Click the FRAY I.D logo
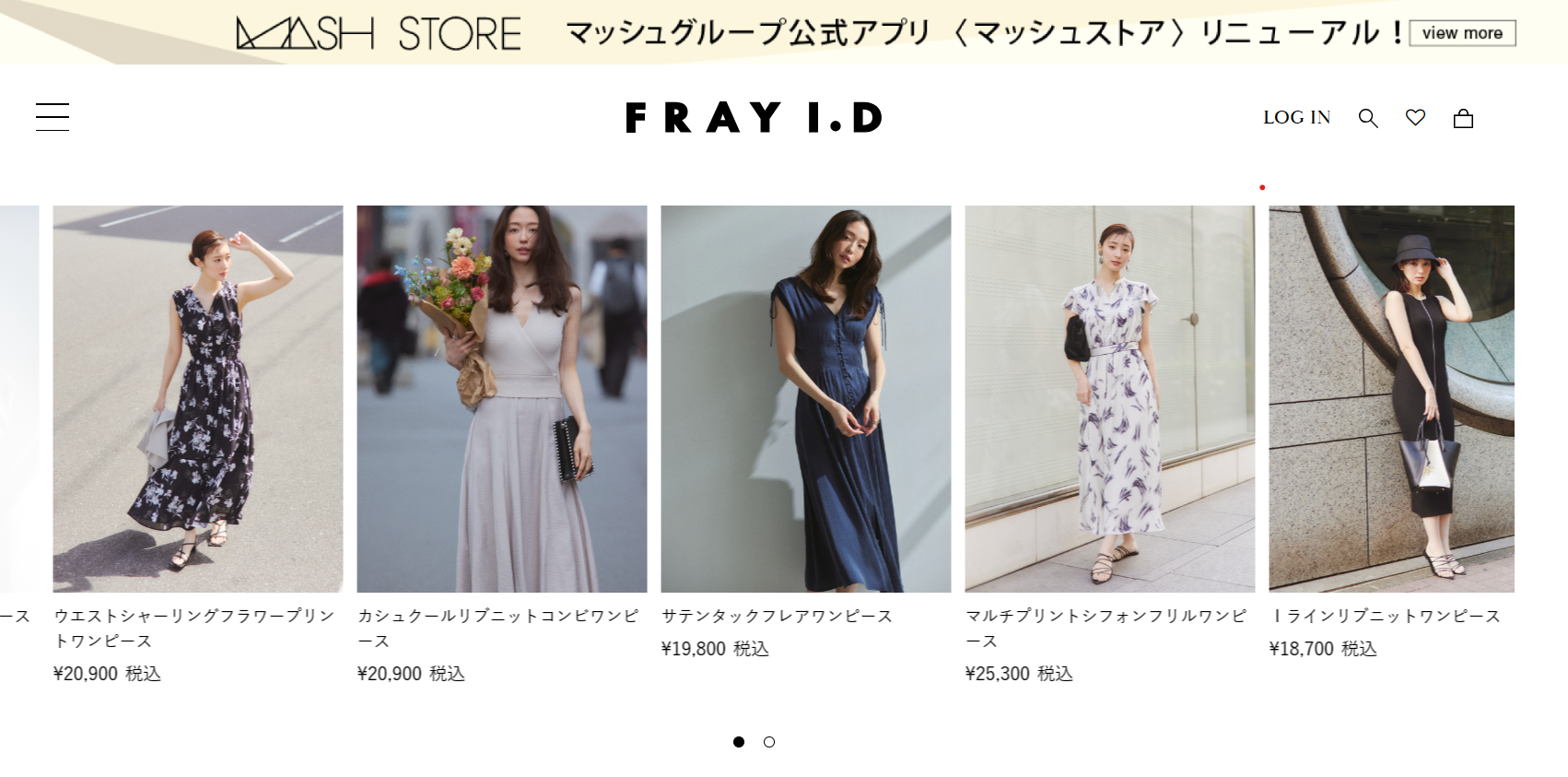 [755, 118]
